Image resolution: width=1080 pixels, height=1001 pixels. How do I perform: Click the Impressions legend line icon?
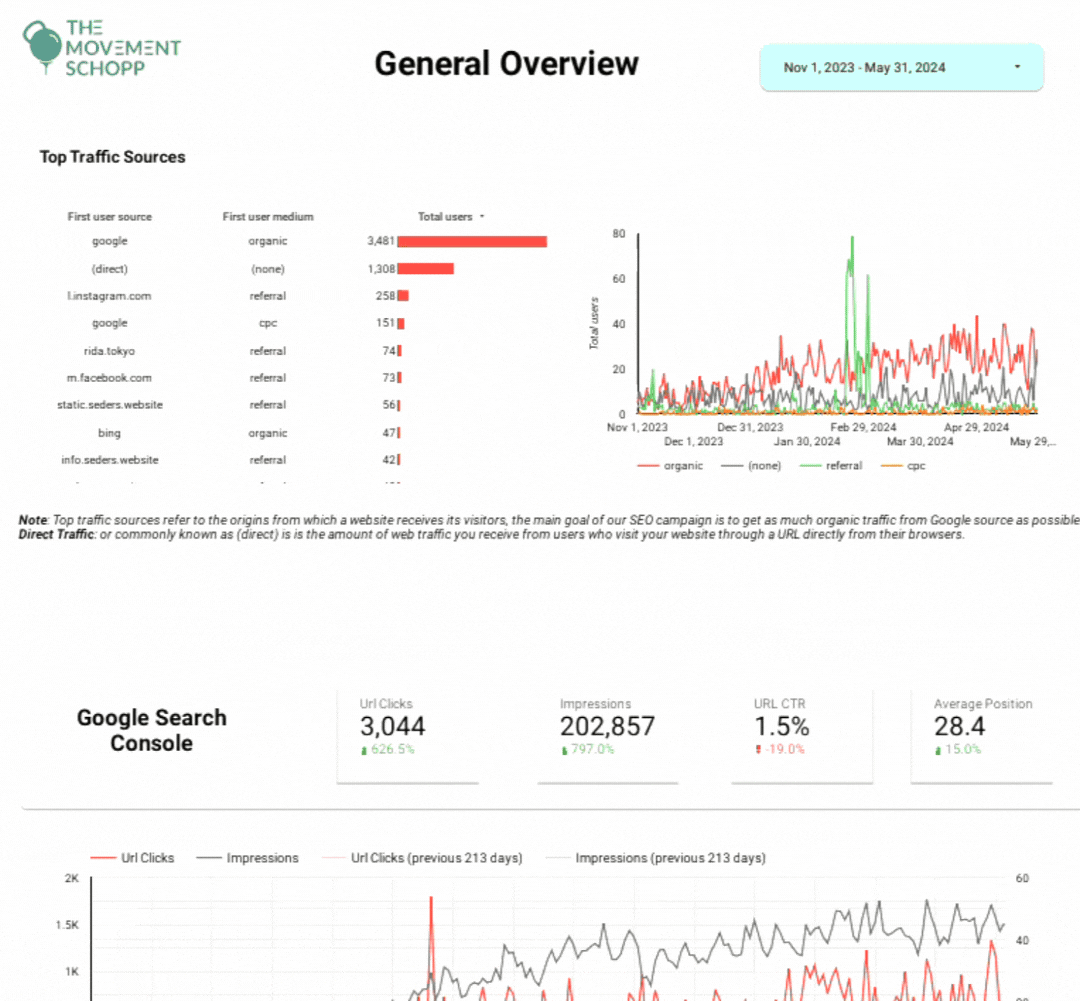coord(208,858)
